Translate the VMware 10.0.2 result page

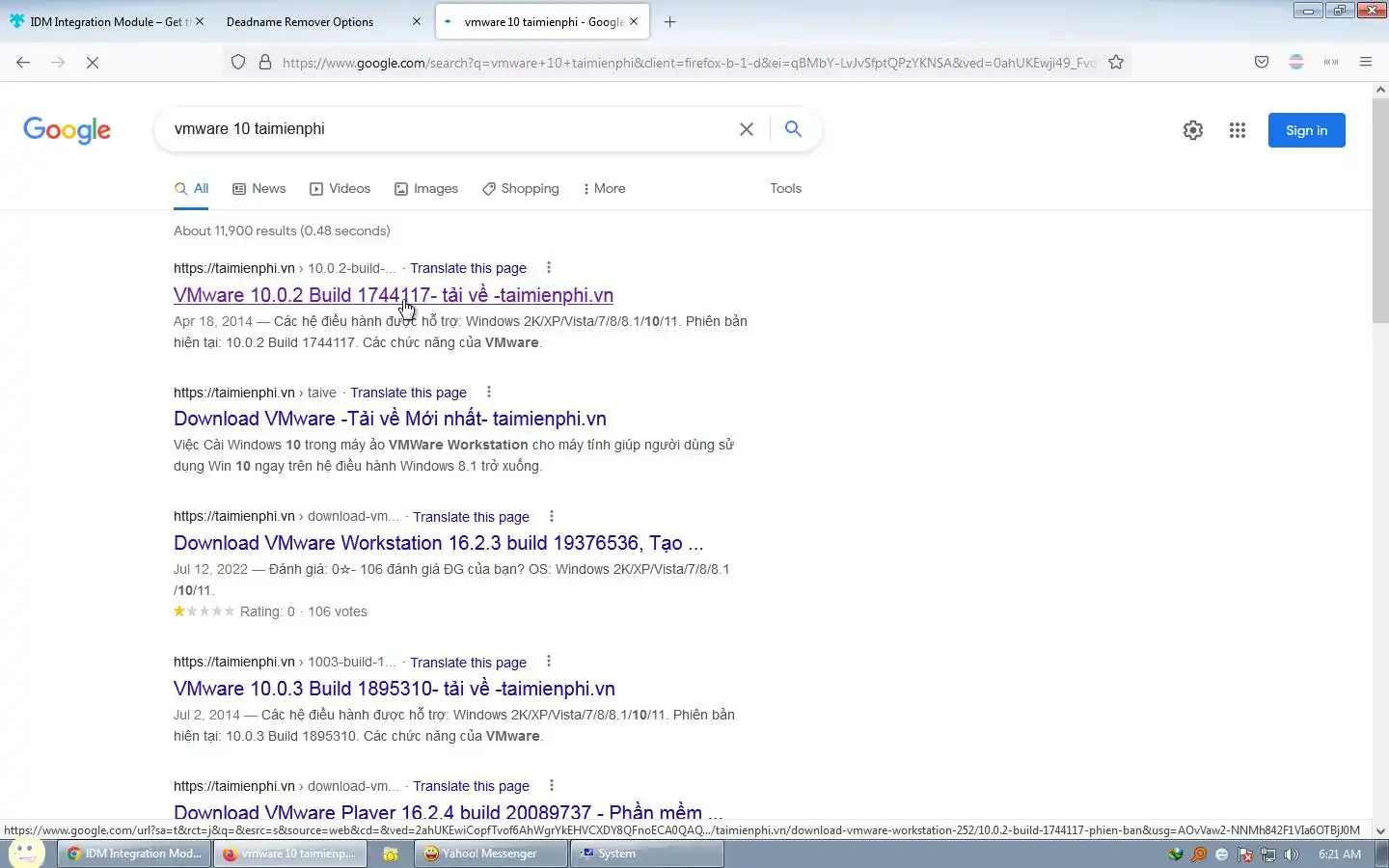pyautogui.click(x=468, y=268)
